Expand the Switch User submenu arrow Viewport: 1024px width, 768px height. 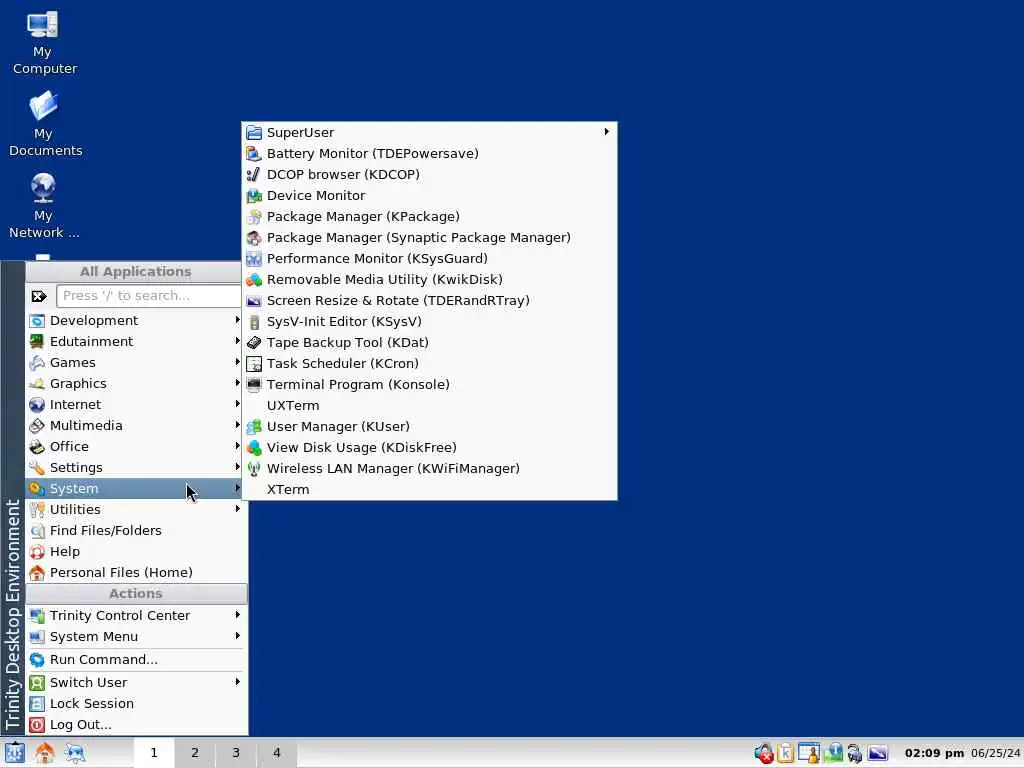pos(237,682)
